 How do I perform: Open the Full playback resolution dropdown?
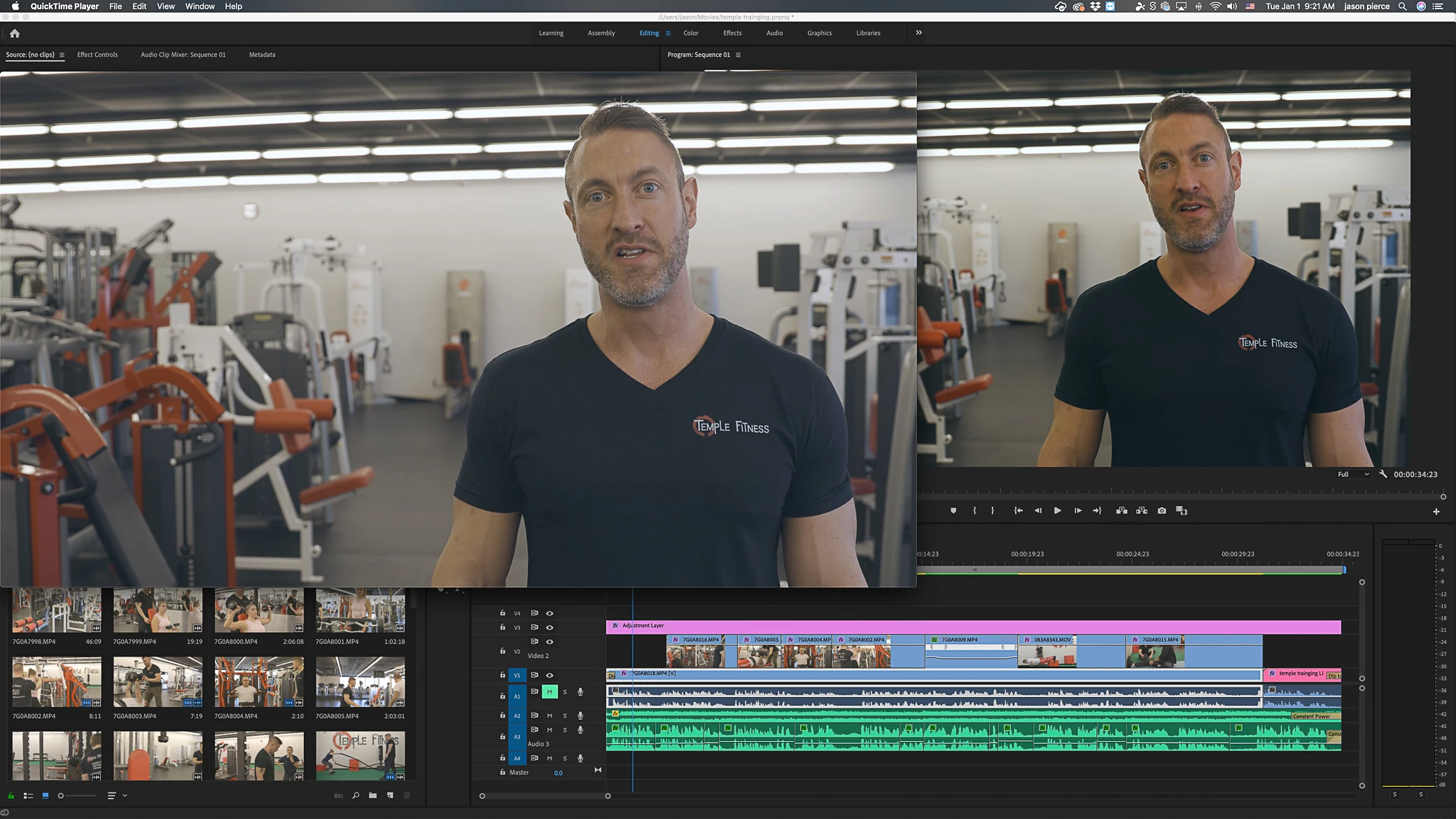(x=1352, y=474)
